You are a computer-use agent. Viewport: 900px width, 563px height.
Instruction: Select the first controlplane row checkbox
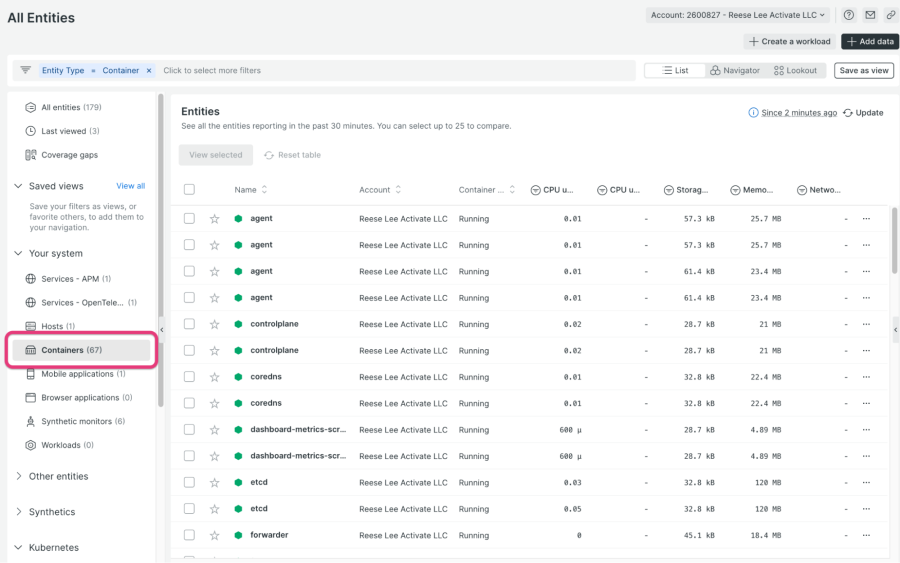(x=189, y=324)
